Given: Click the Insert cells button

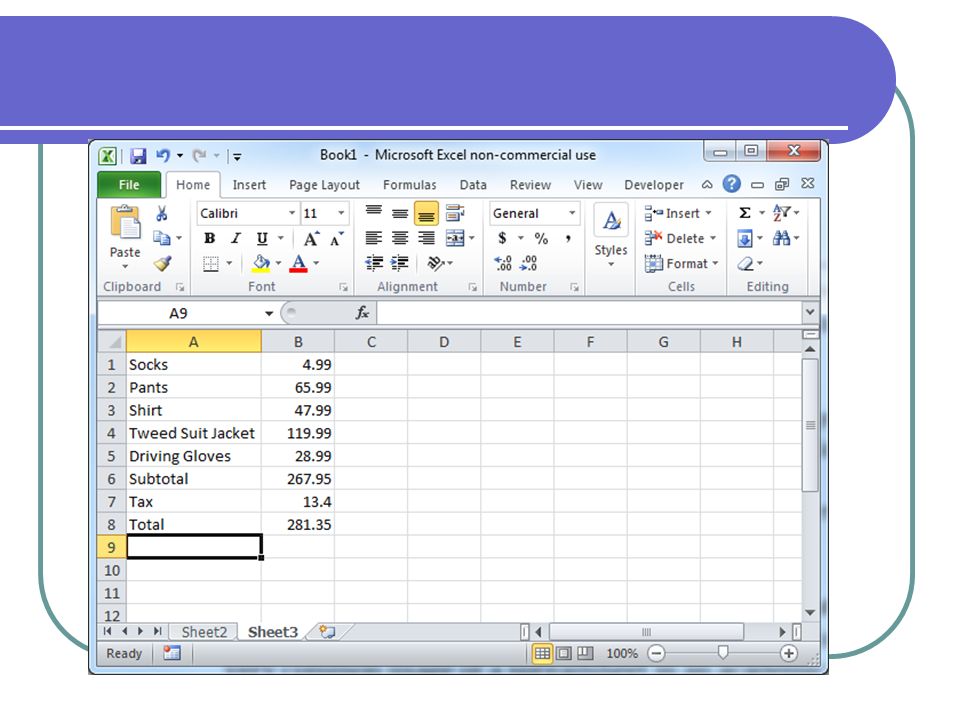Looking at the screenshot, I should (678, 213).
